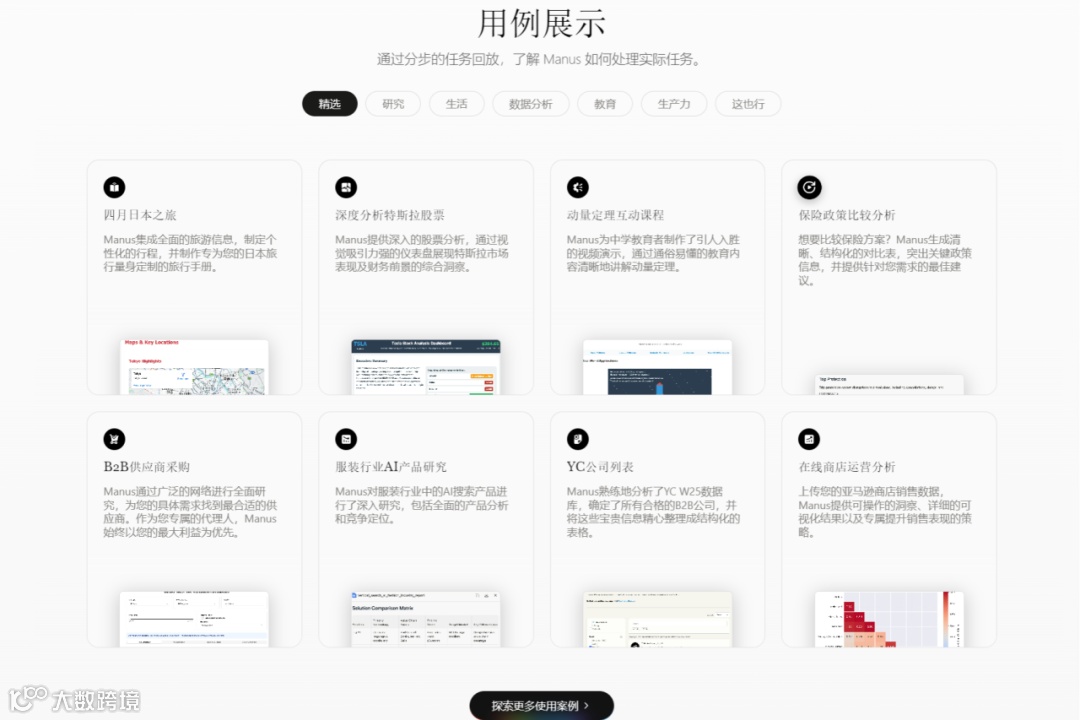This screenshot has width=1080, height=720.
Task: Open the YC公司列表 title link
Action: pyautogui.click(x=600, y=466)
